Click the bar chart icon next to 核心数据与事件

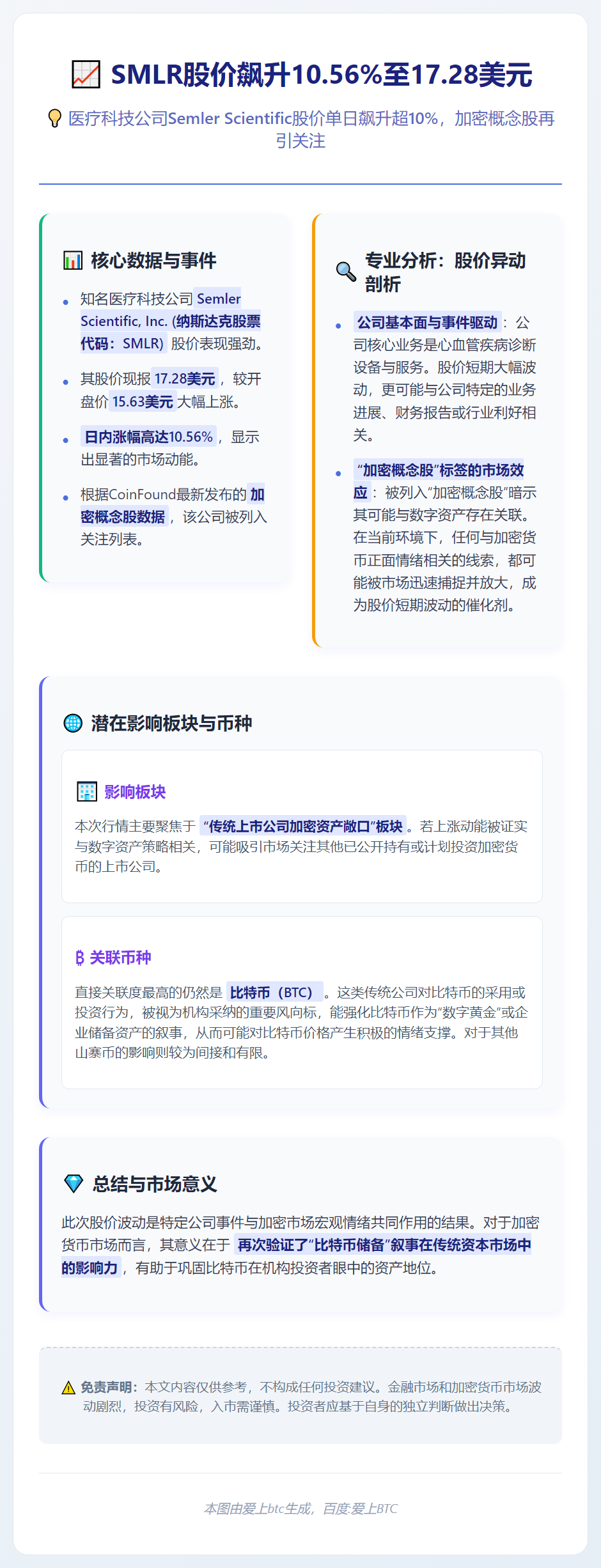[73, 261]
